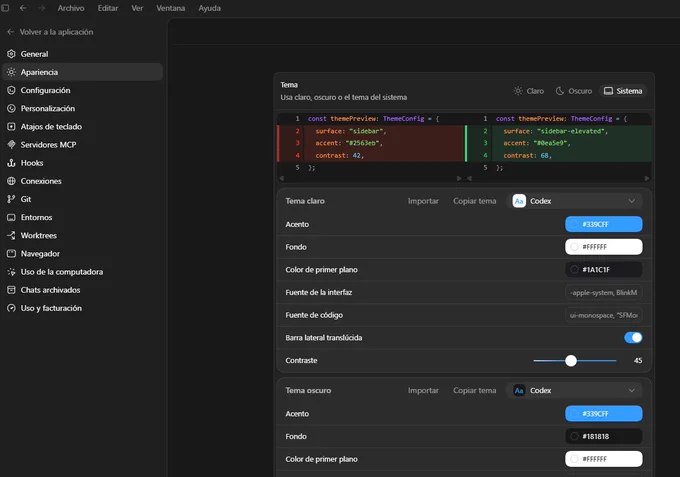Screen dimensions: 680x477
Task: Open the Ayuda menu
Action: (209, 8)
